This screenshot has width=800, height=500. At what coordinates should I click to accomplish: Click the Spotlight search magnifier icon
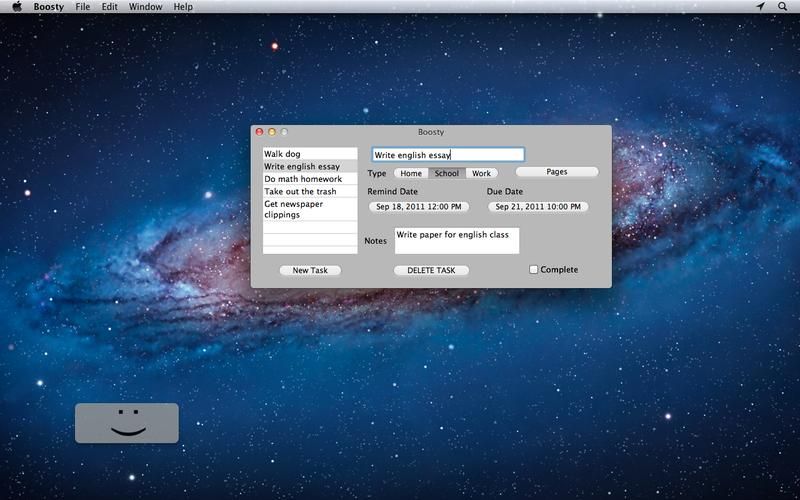pos(783,7)
